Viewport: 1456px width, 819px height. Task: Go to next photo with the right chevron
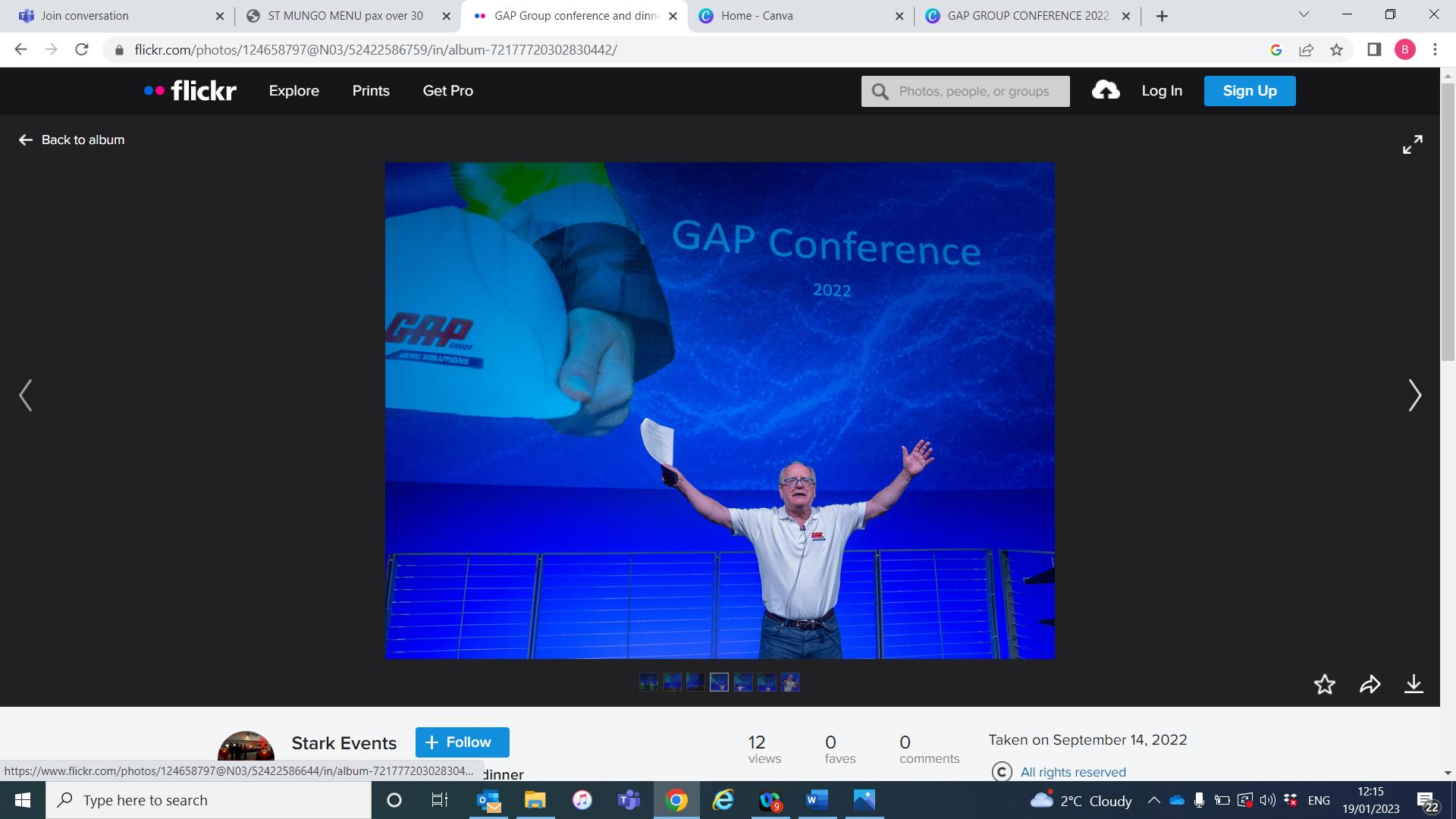pyautogui.click(x=1414, y=395)
